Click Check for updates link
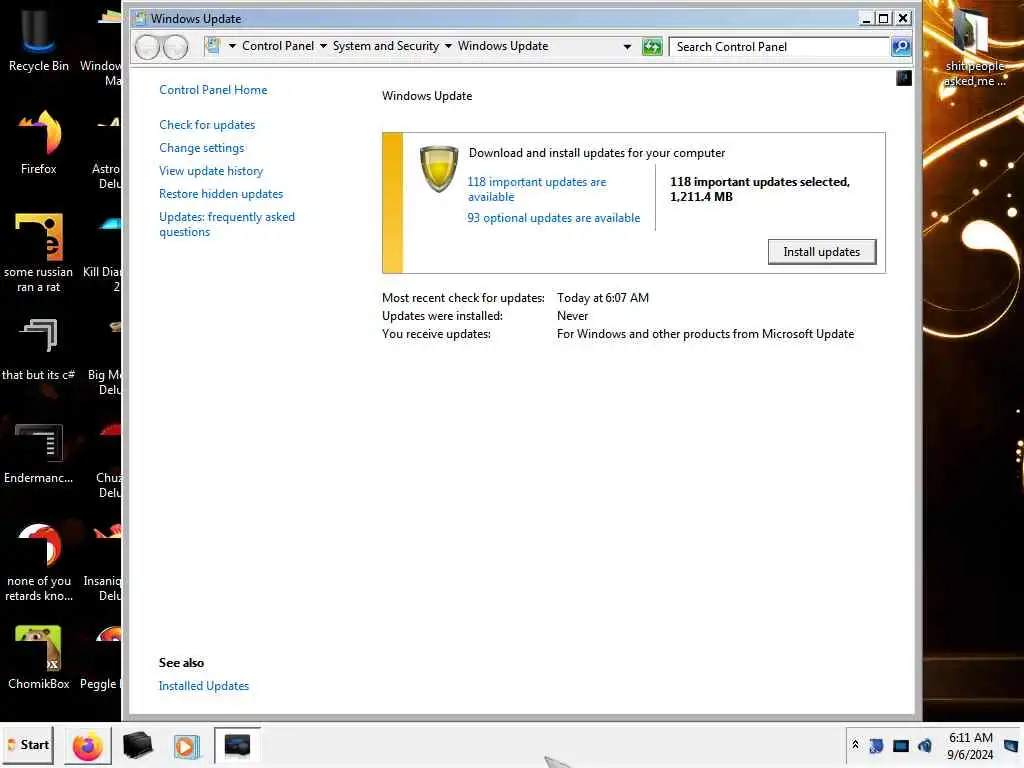This screenshot has height=768, width=1024. (x=207, y=125)
